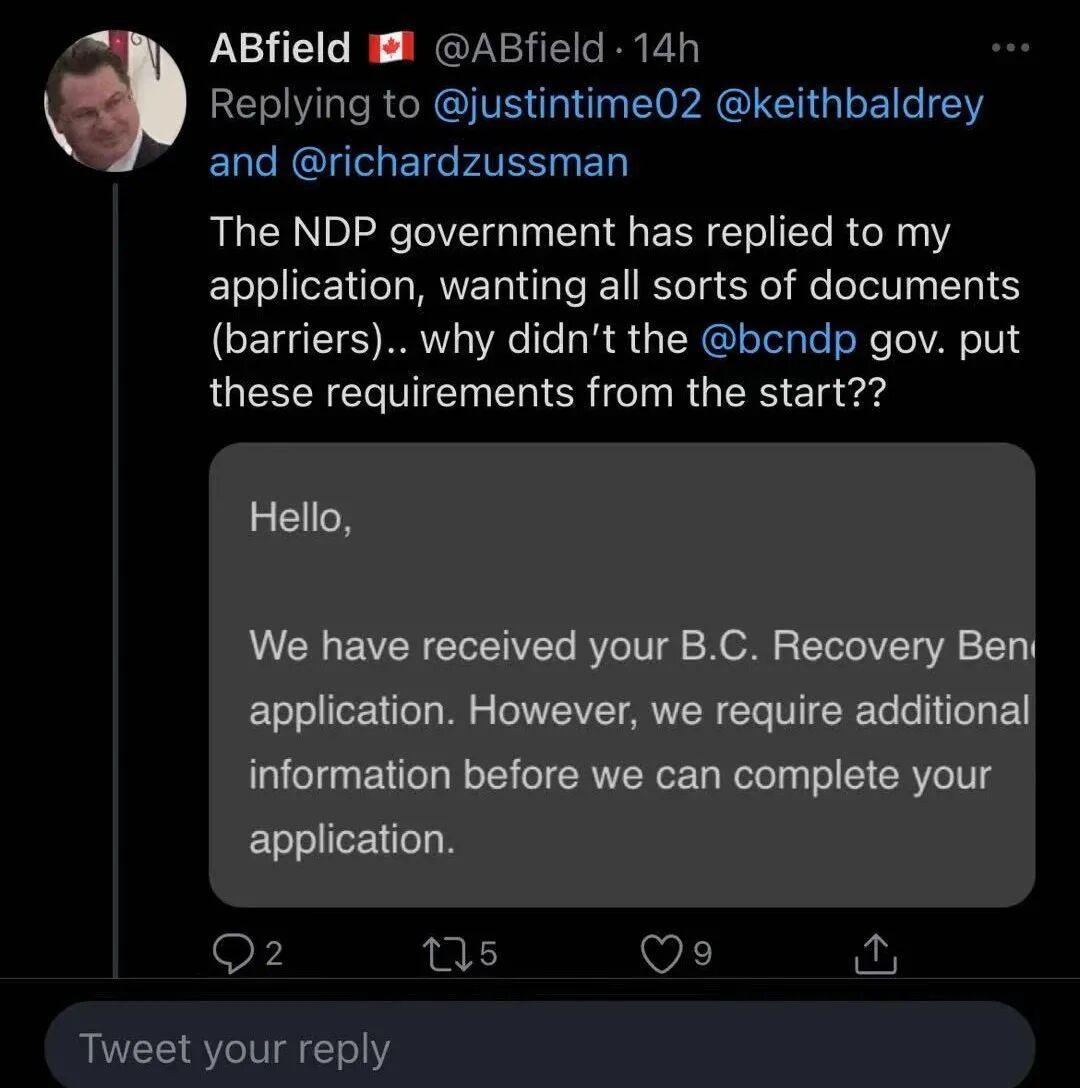Click the @ABfield handle in the header
The image size is (1080, 1088).
(x=518, y=49)
